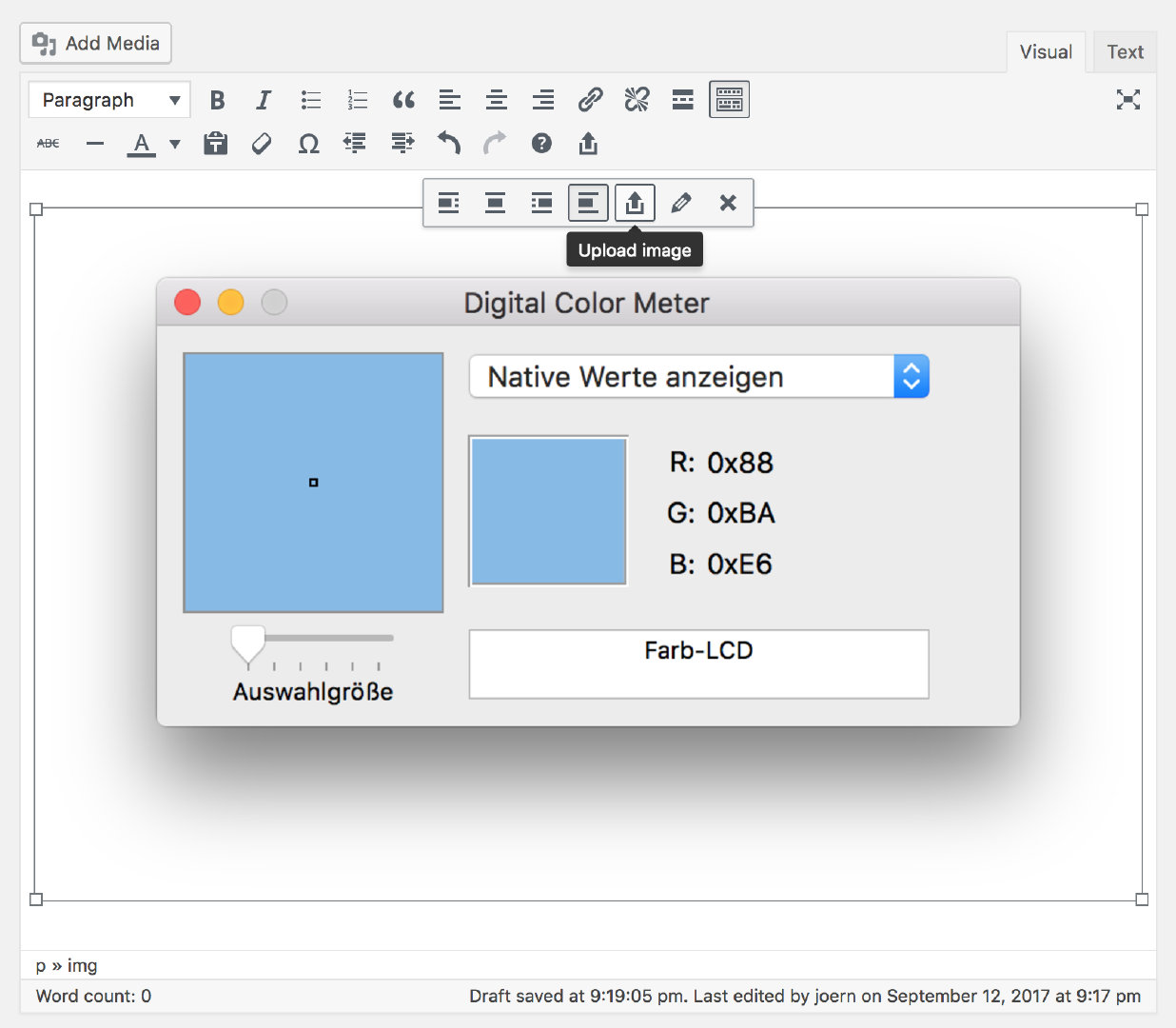Remove the image with X icon
The image size is (1176, 1028).
point(728,203)
